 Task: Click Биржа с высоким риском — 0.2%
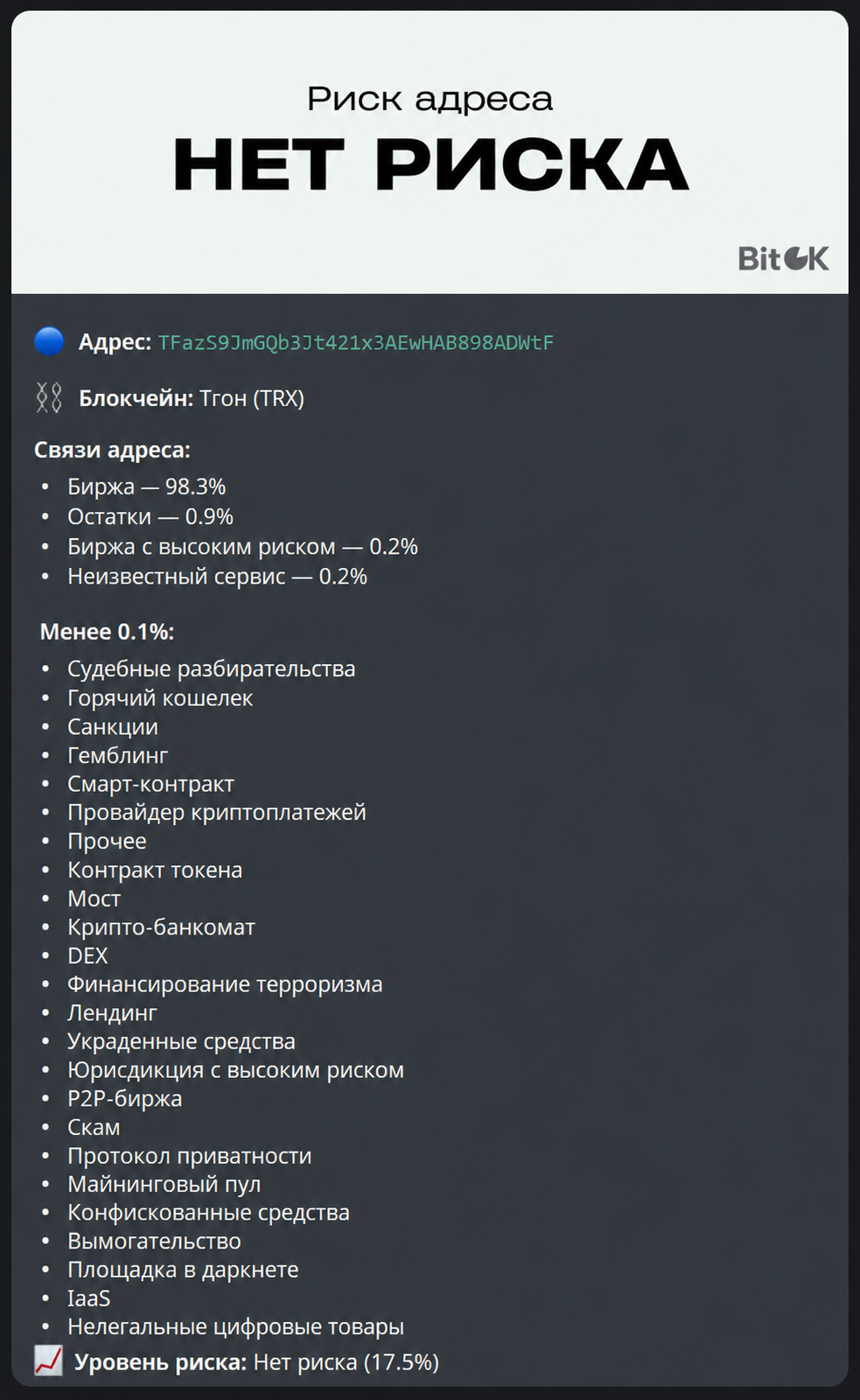coord(242,546)
